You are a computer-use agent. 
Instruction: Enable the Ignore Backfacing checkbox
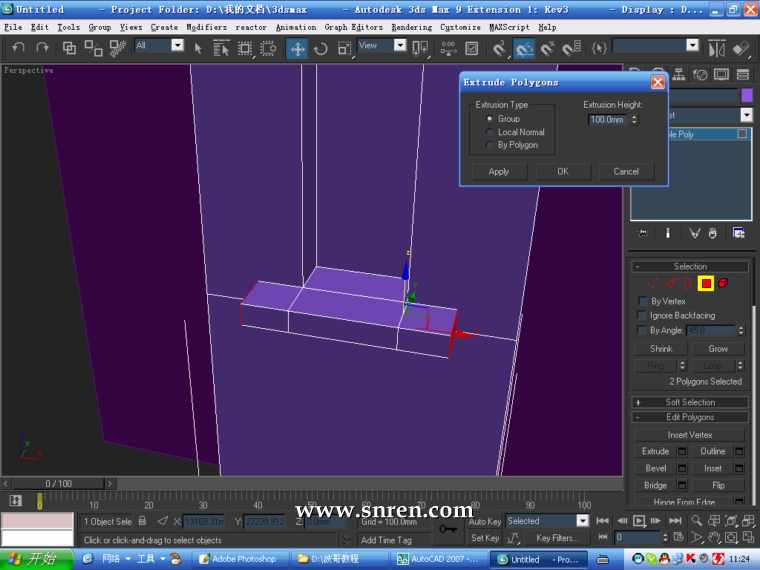pos(643,315)
